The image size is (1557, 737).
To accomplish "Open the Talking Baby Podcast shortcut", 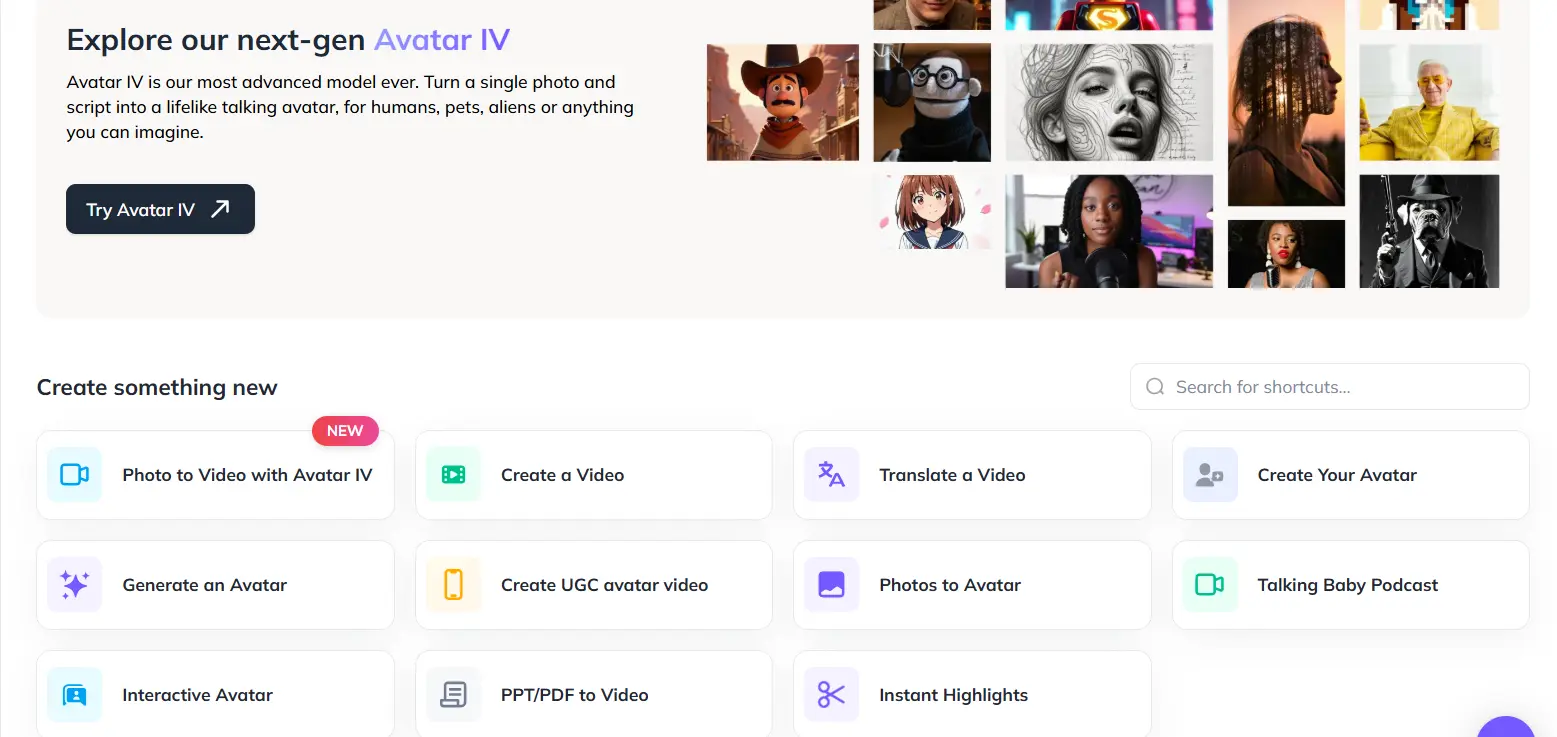I will click(x=1351, y=585).
